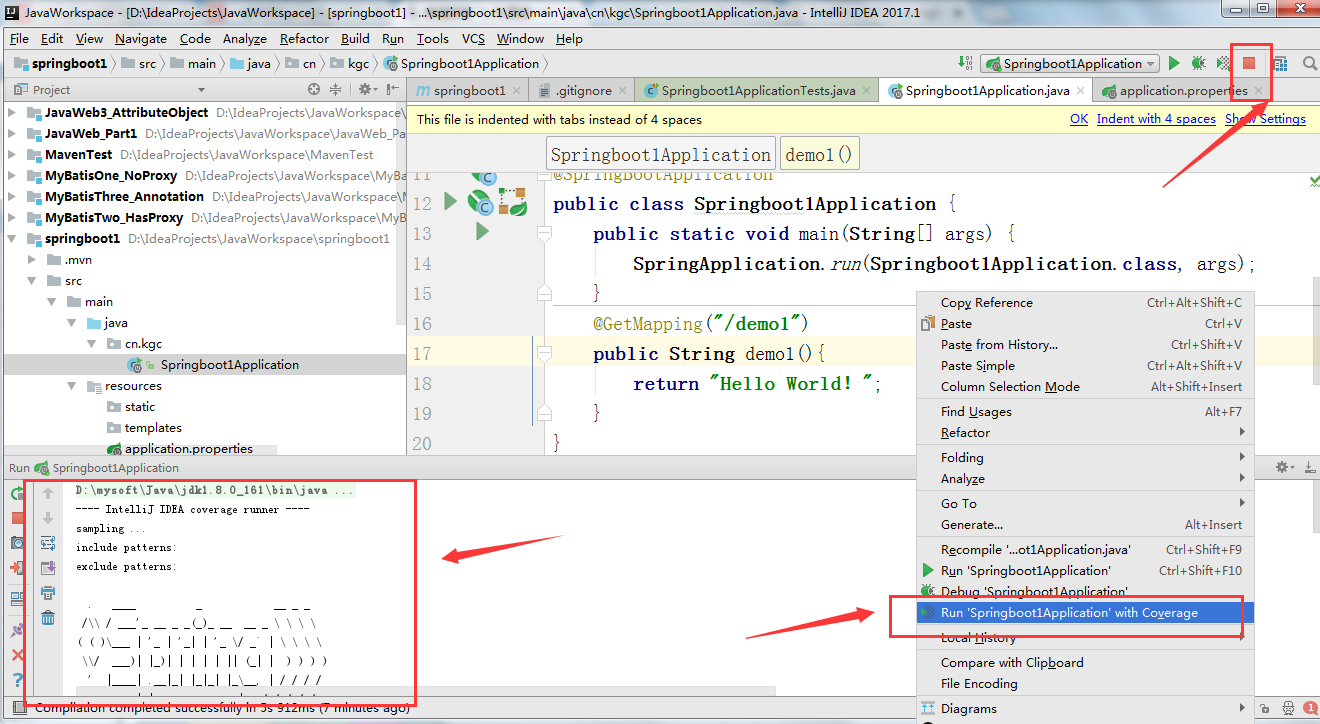
Task: Open the VCS menu
Action: tap(473, 38)
